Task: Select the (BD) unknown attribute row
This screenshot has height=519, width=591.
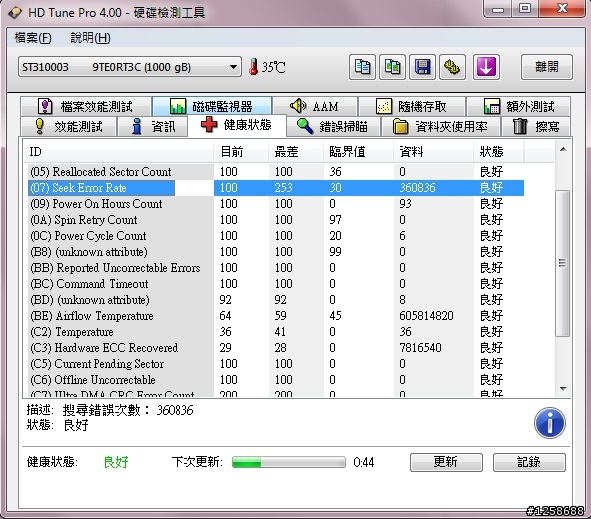Action: [x=275, y=300]
